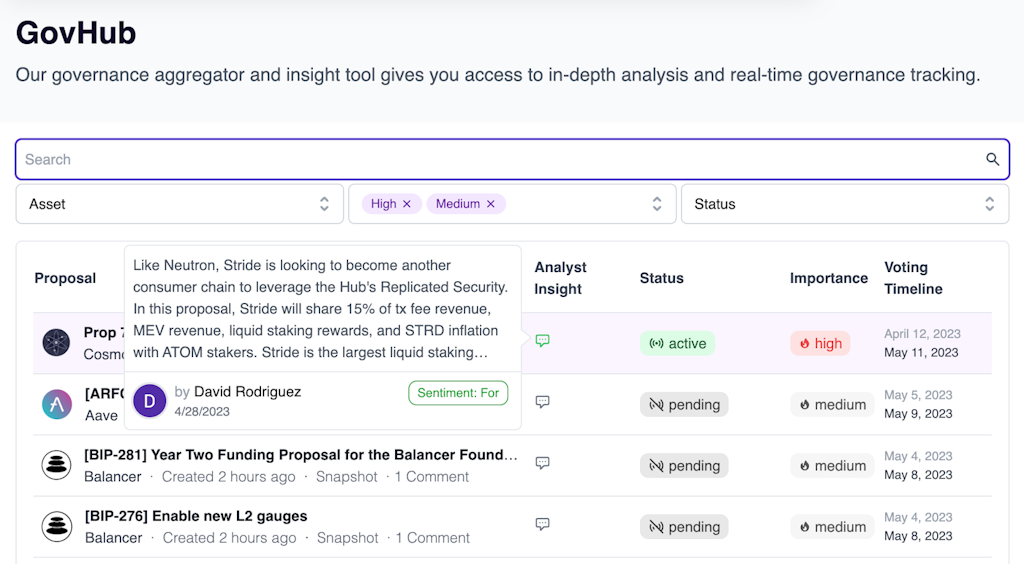
Task: Click Balancer logo beside BIP-276 proposal
Action: click(56, 526)
